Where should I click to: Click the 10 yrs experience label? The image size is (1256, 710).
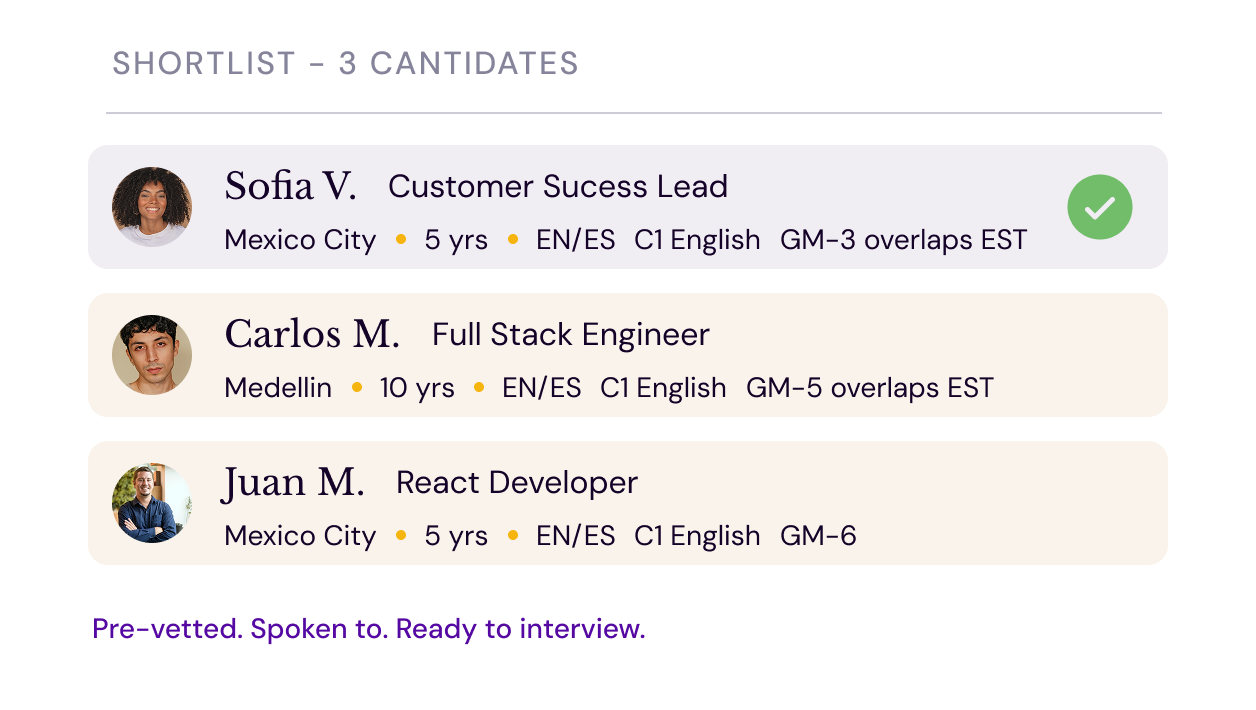(417, 388)
